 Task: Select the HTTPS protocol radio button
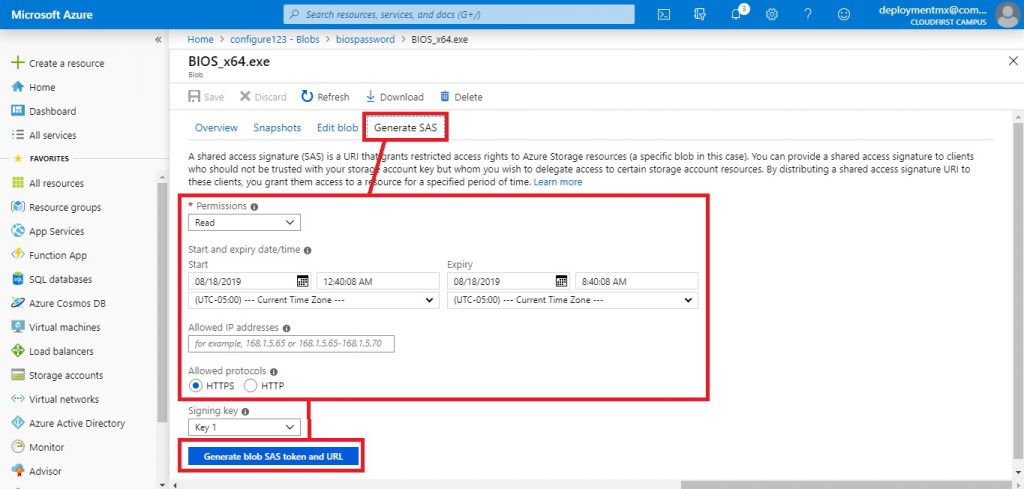pos(197,385)
